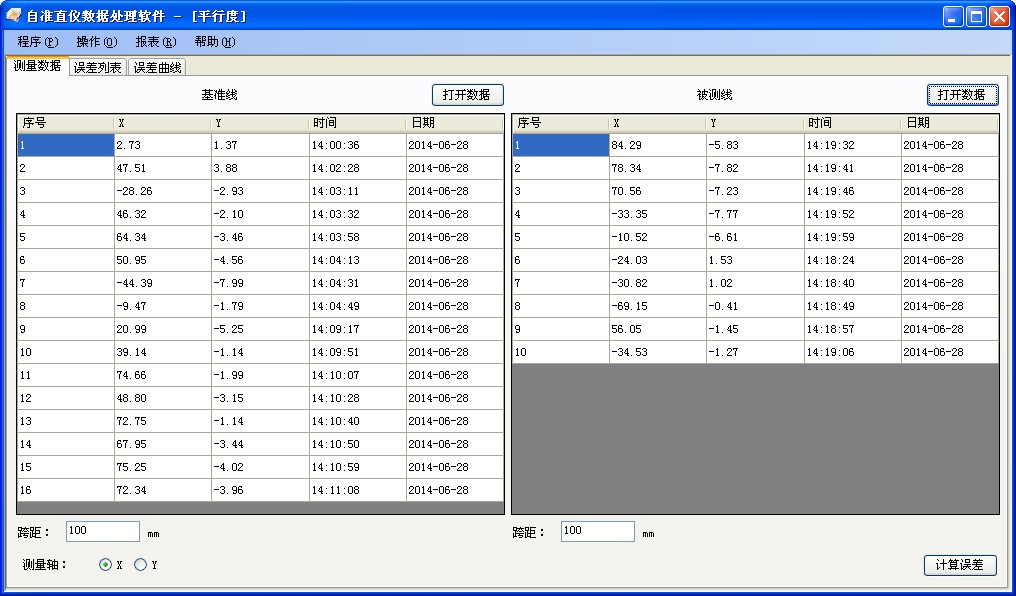Select the Y measurement axis radio button
Screen dimensions: 1016x596
tap(140, 564)
